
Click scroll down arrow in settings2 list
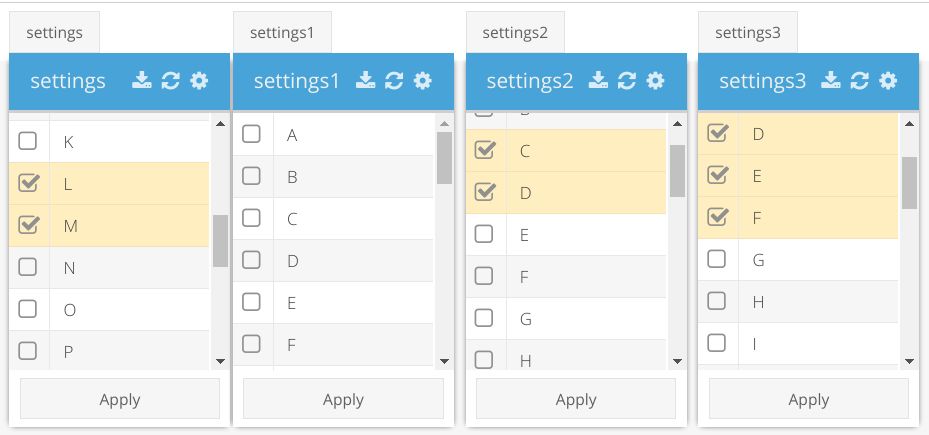pyautogui.click(x=677, y=361)
